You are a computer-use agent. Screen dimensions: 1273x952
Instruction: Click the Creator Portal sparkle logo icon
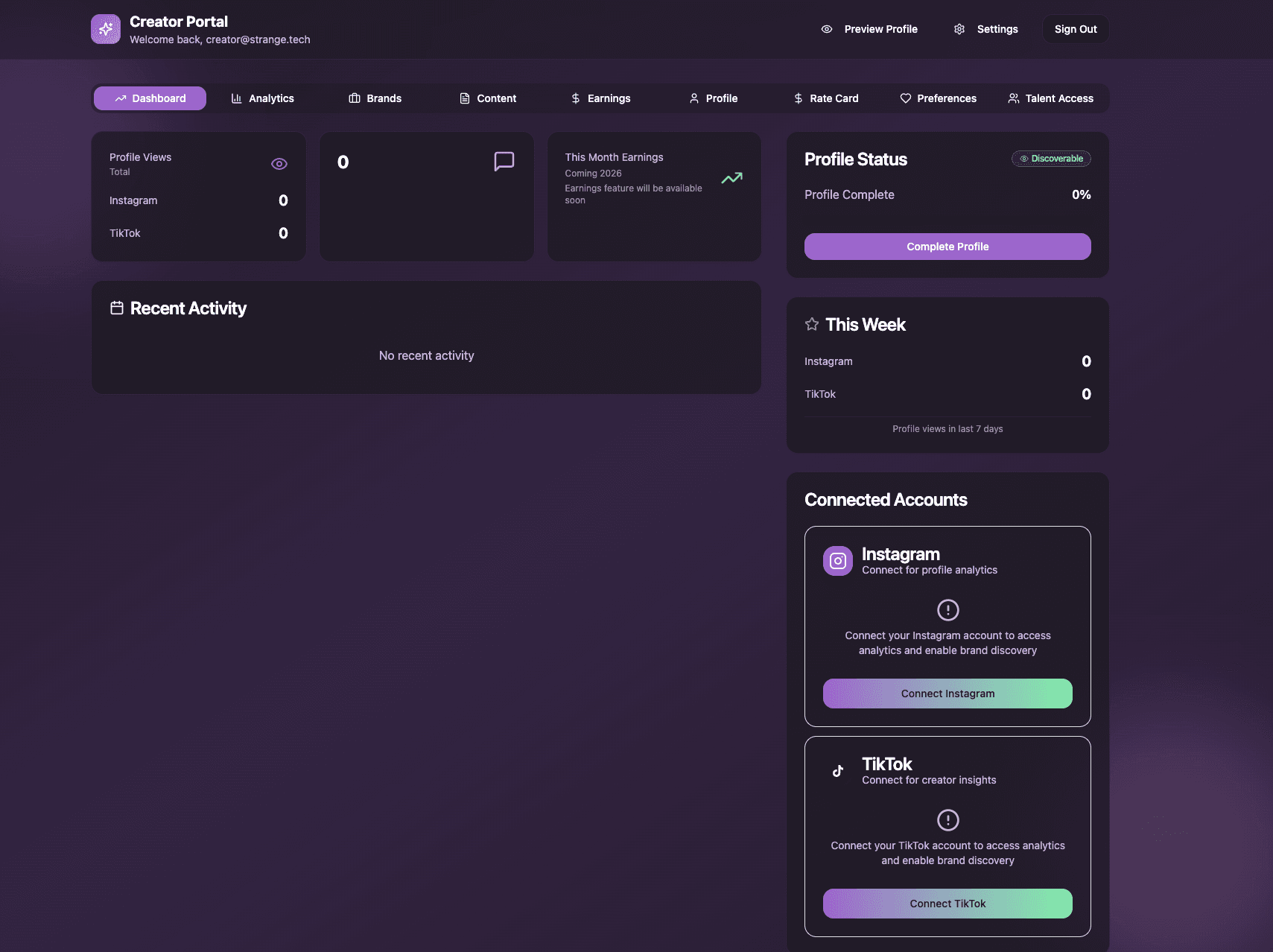tap(105, 28)
